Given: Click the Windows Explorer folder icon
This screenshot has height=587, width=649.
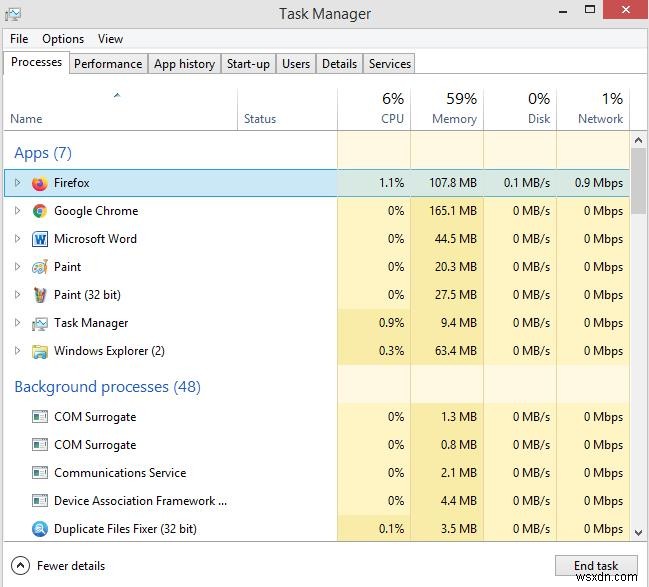Looking at the screenshot, I should point(40,351).
